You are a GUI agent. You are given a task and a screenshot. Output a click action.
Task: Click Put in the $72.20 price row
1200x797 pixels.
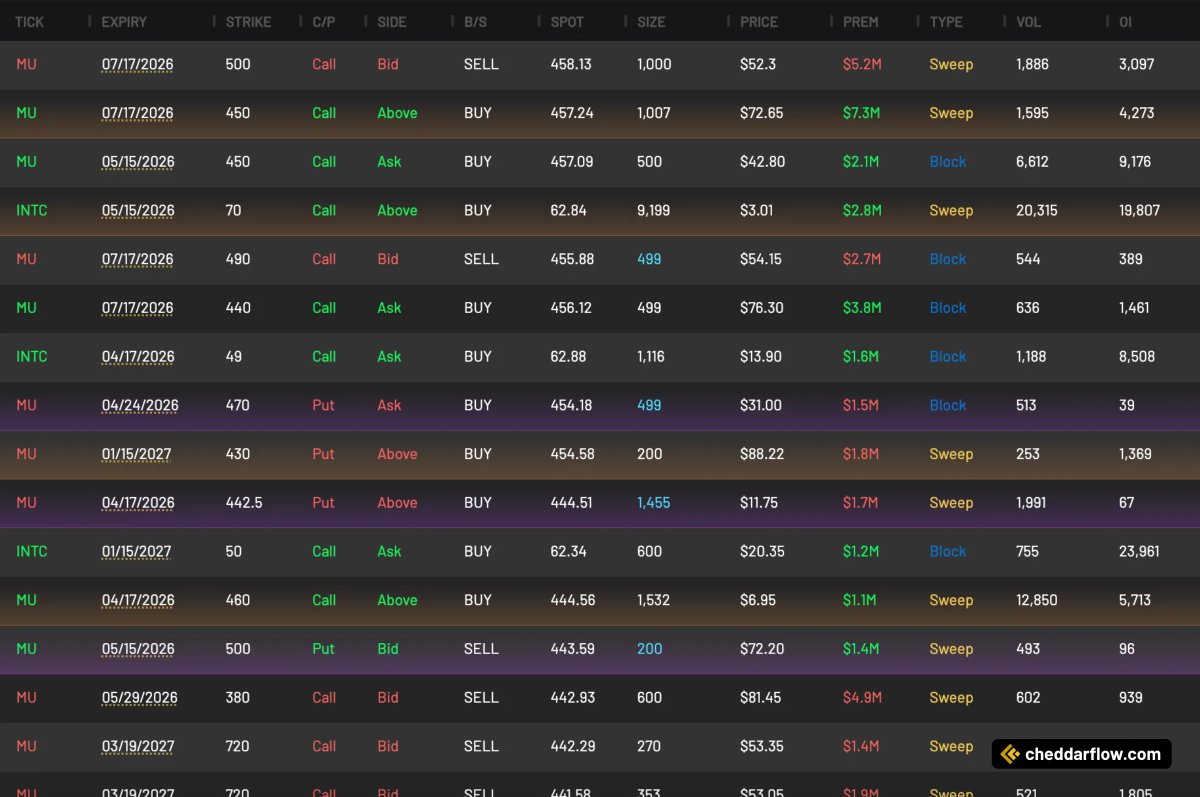(x=323, y=649)
